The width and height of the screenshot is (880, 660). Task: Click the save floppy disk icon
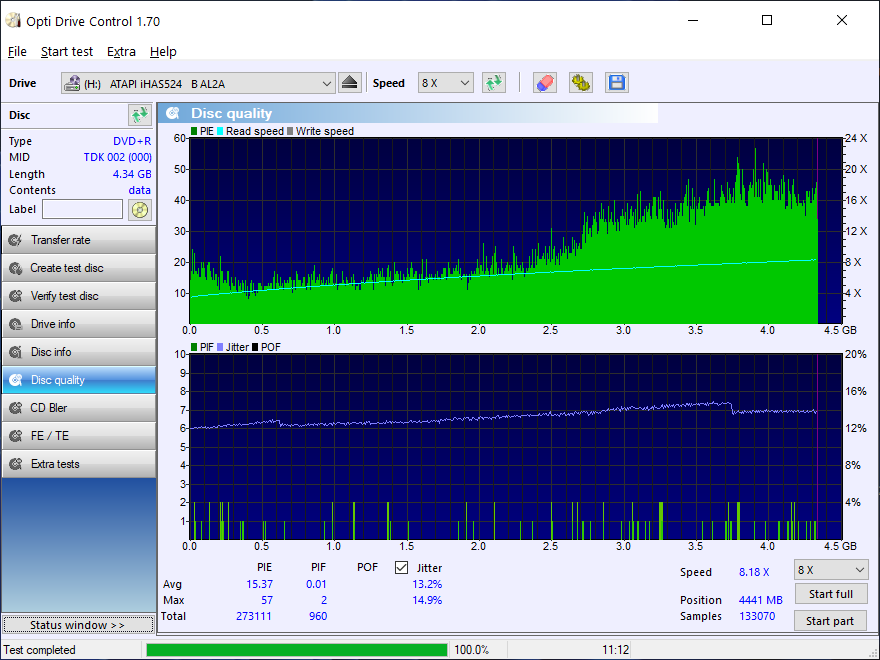pos(616,83)
